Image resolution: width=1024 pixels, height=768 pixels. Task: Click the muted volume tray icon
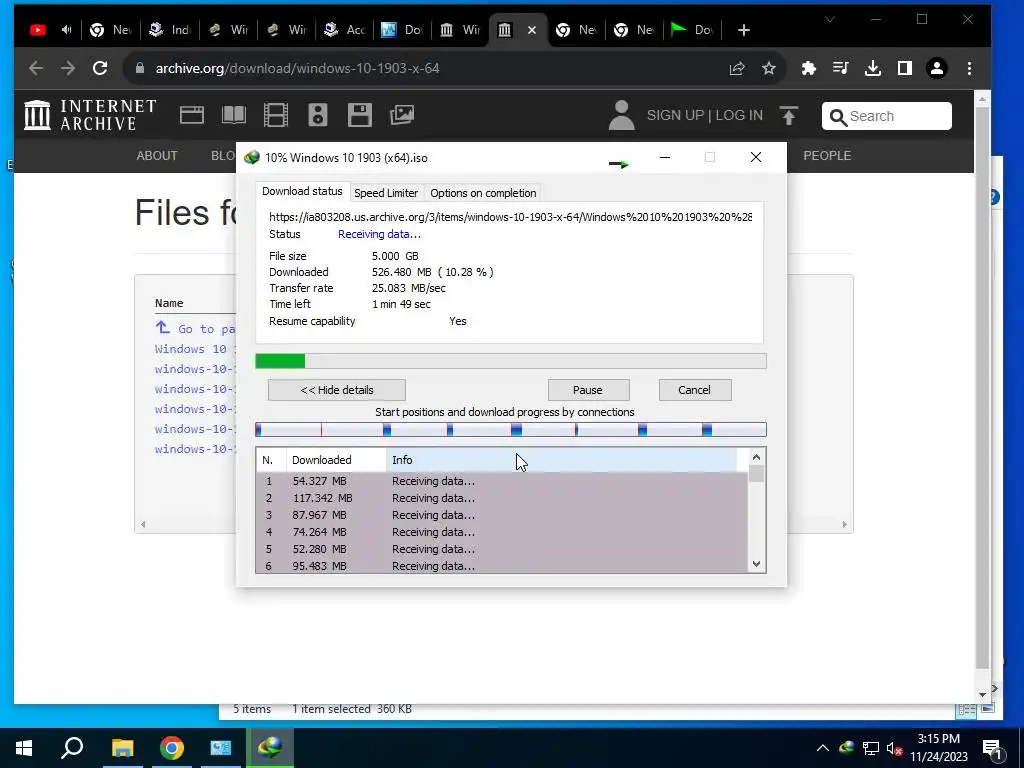point(894,748)
